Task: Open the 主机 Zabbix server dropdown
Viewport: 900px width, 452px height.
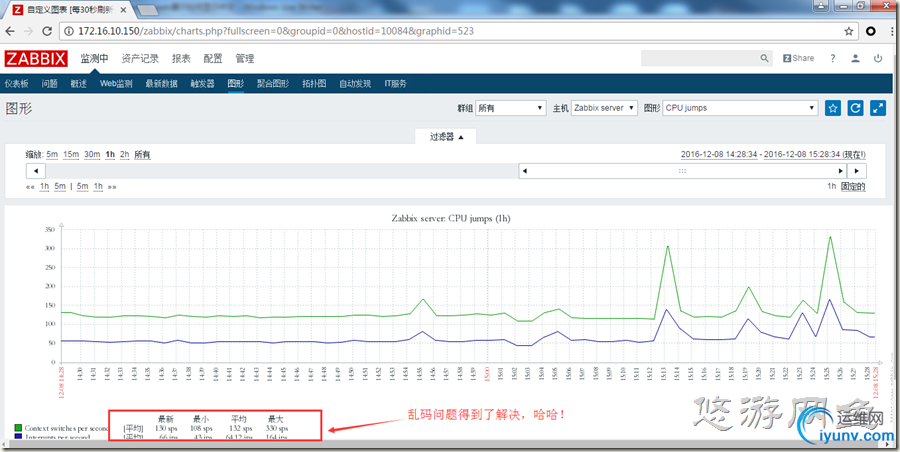Action: pos(604,108)
